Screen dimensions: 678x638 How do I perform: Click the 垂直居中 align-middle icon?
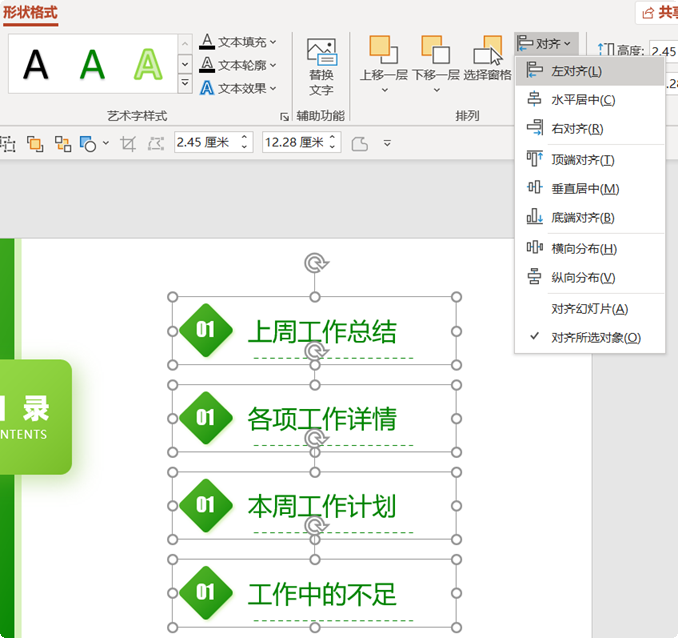coord(534,188)
